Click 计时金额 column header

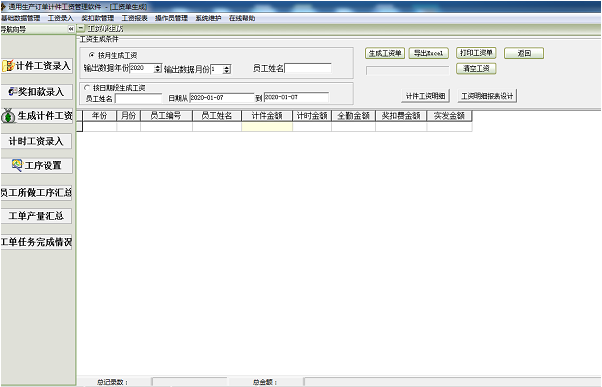coord(312,116)
